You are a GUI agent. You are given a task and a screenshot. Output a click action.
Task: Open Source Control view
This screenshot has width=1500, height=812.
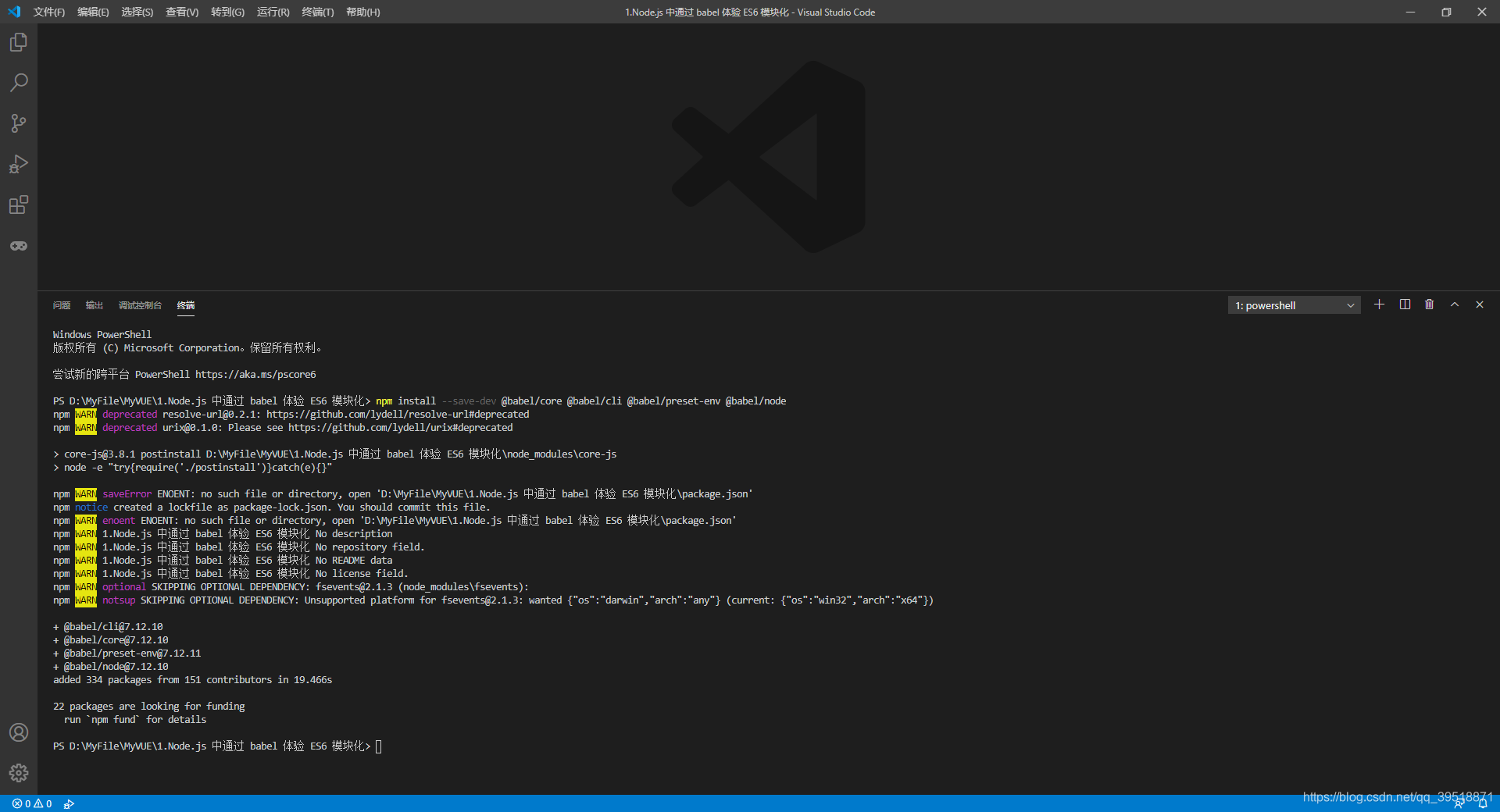pyautogui.click(x=19, y=123)
